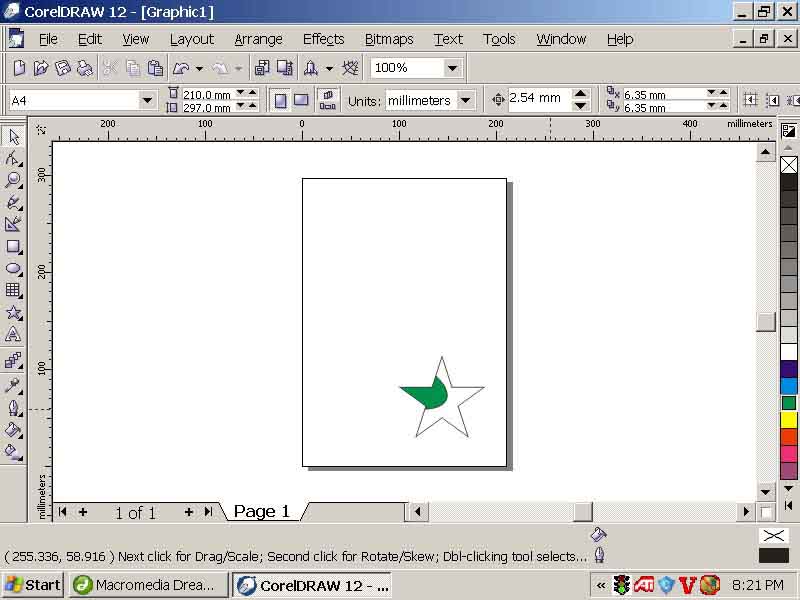The width and height of the screenshot is (800, 600).
Task: Select the Interactive Fill tool
Action: click(13, 452)
